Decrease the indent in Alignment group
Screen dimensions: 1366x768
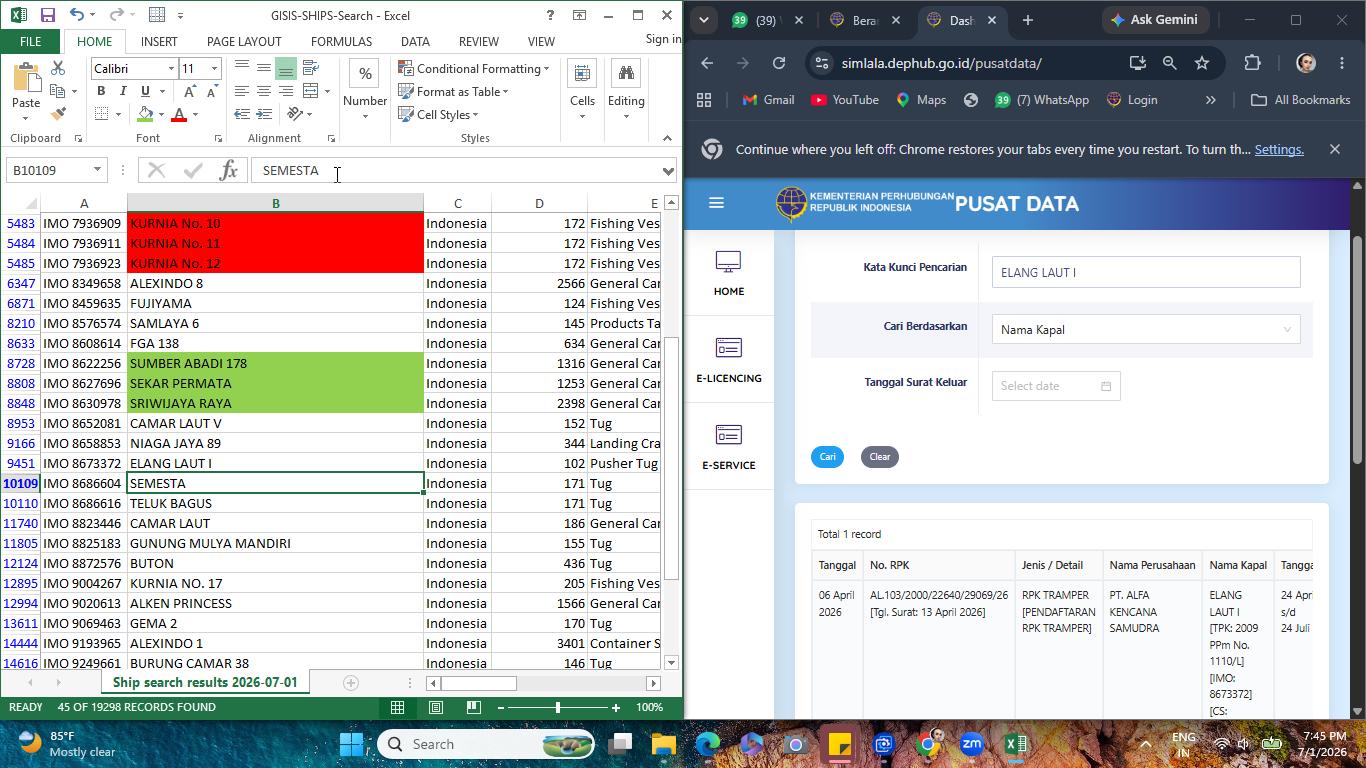tap(242, 114)
